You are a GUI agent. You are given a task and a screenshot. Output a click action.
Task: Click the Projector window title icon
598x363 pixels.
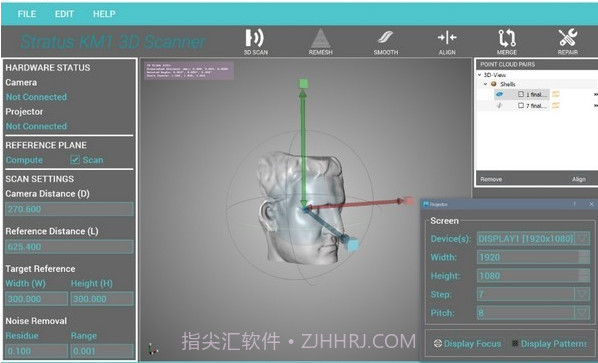pos(426,204)
